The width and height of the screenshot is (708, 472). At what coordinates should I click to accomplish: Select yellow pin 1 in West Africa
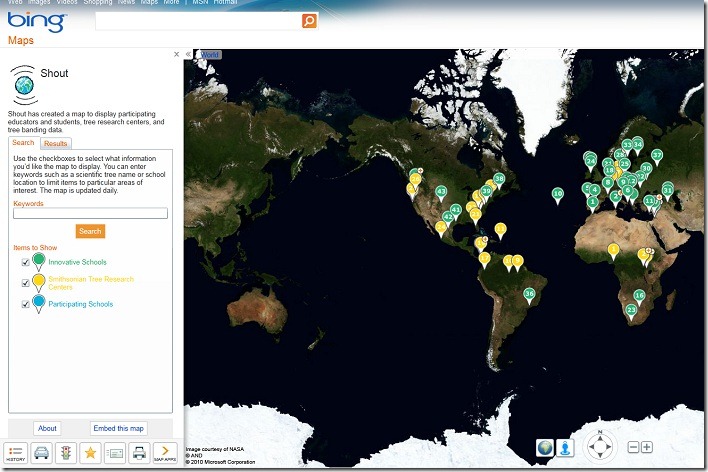[613, 252]
